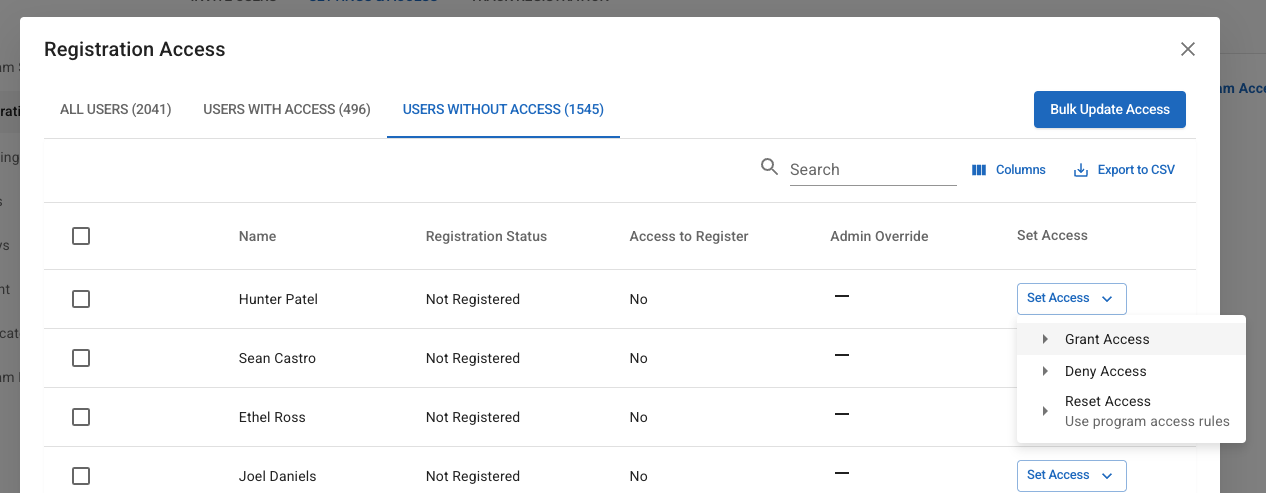Expand the Reset Access submenu arrow
The image size is (1266, 493).
[1045, 411]
